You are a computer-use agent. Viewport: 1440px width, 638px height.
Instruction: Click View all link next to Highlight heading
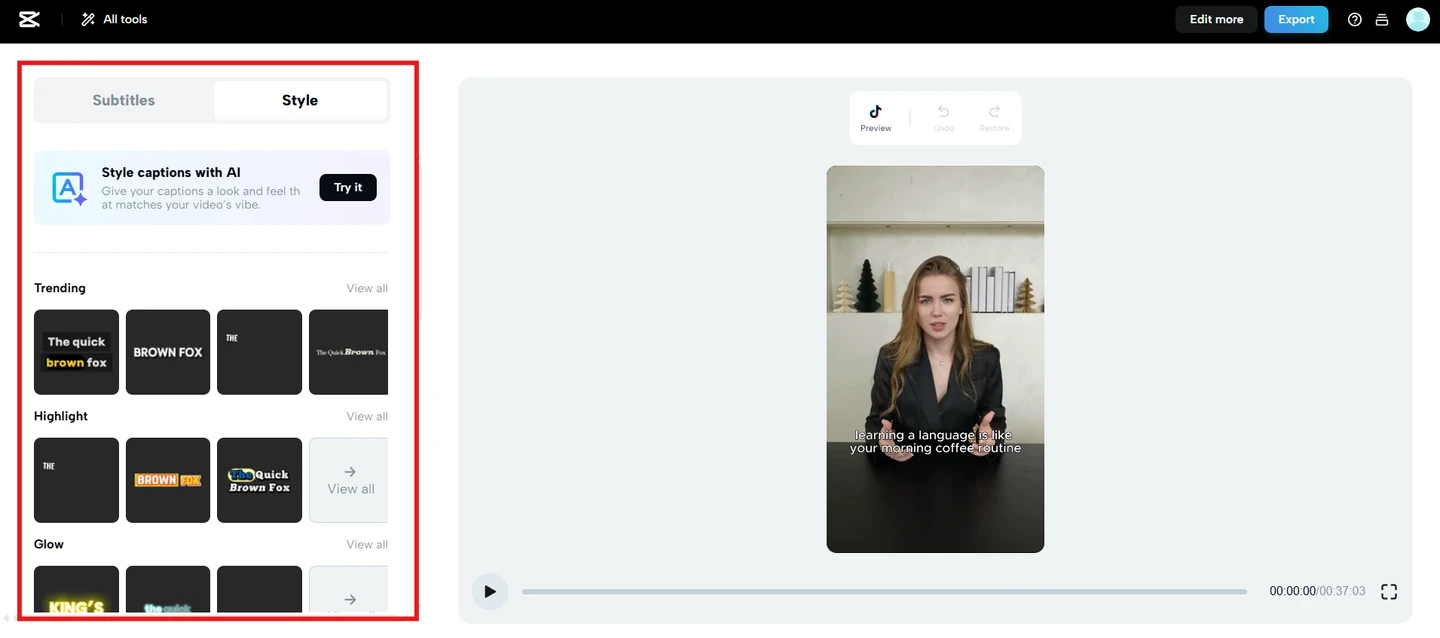tap(367, 416)
